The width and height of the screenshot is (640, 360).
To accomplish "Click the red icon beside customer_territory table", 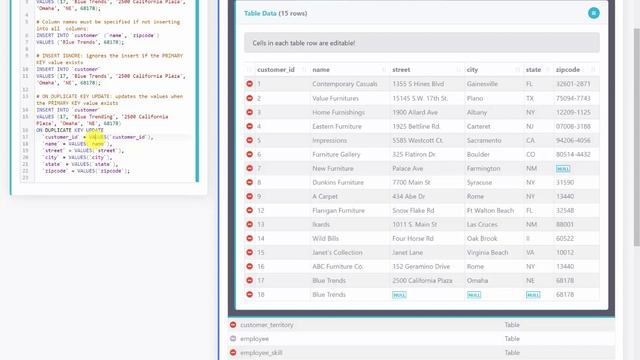I will point(233,325).
